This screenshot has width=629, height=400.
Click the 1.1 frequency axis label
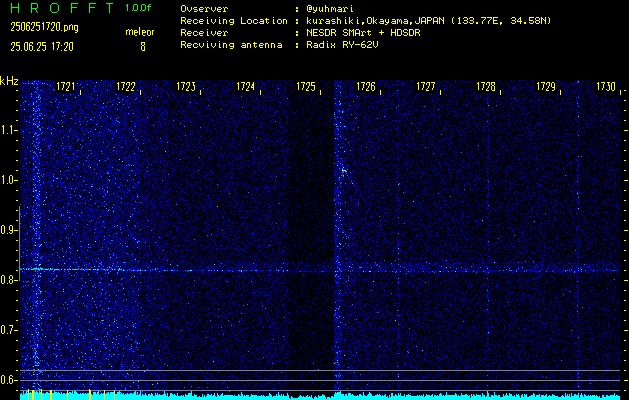click(x=8, y=130)
